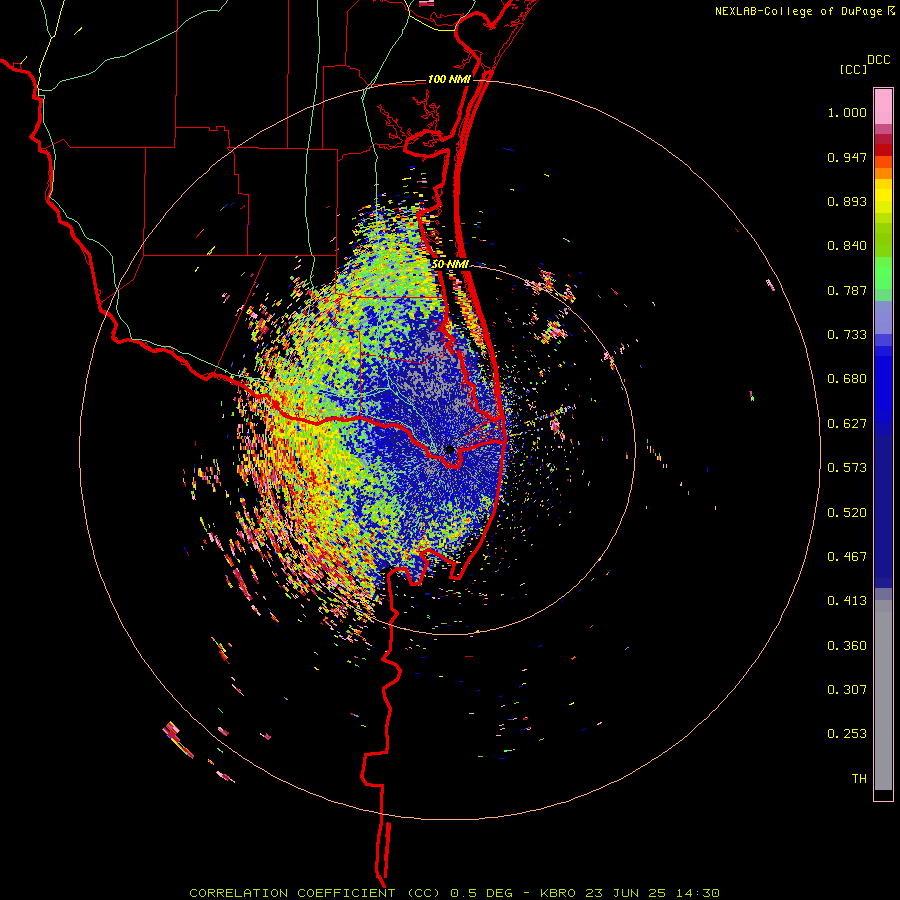
Task: Click the 0.680 scale value
Action: point(847,379)
